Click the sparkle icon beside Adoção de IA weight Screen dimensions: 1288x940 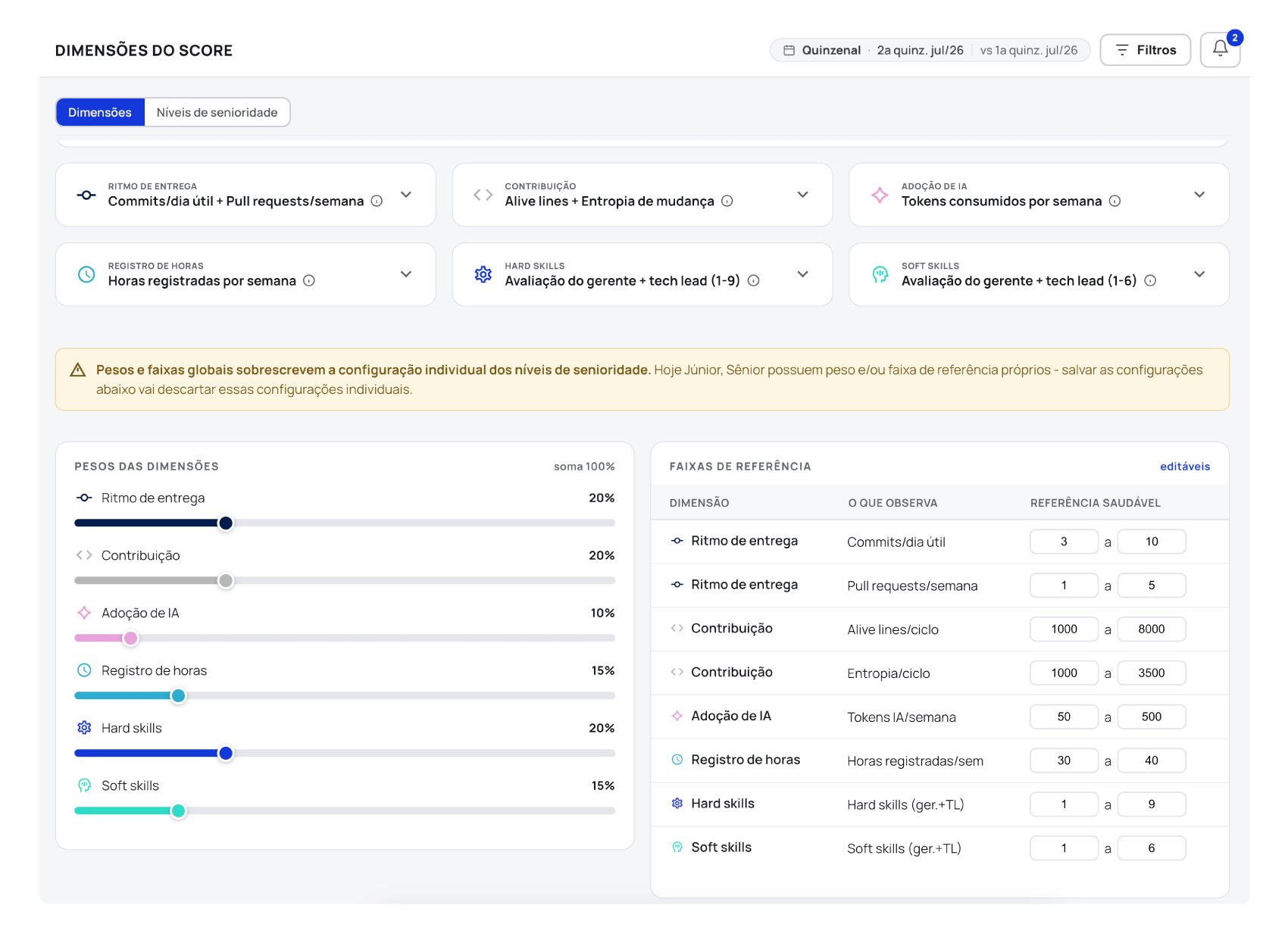tap(84, 613)
